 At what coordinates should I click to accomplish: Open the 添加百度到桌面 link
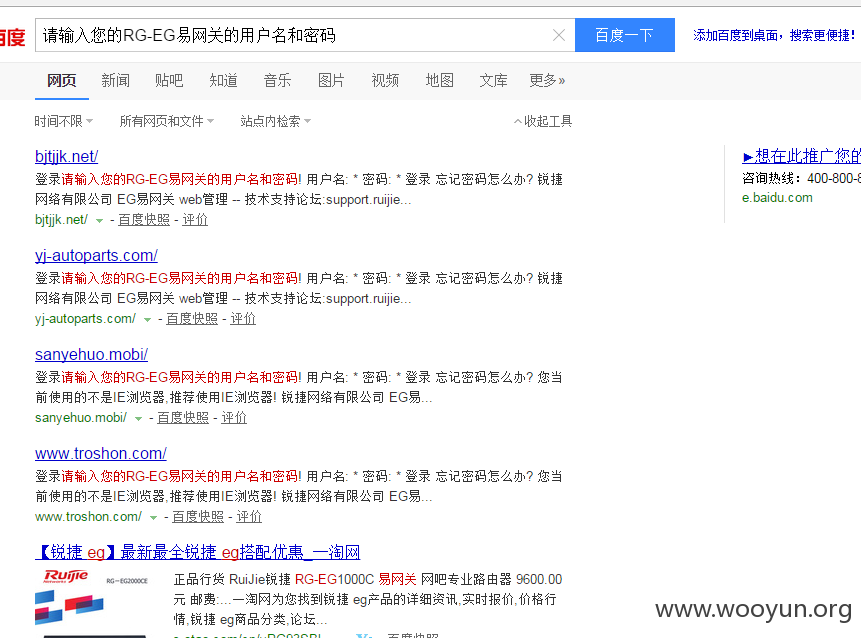(x=774, y=36)
